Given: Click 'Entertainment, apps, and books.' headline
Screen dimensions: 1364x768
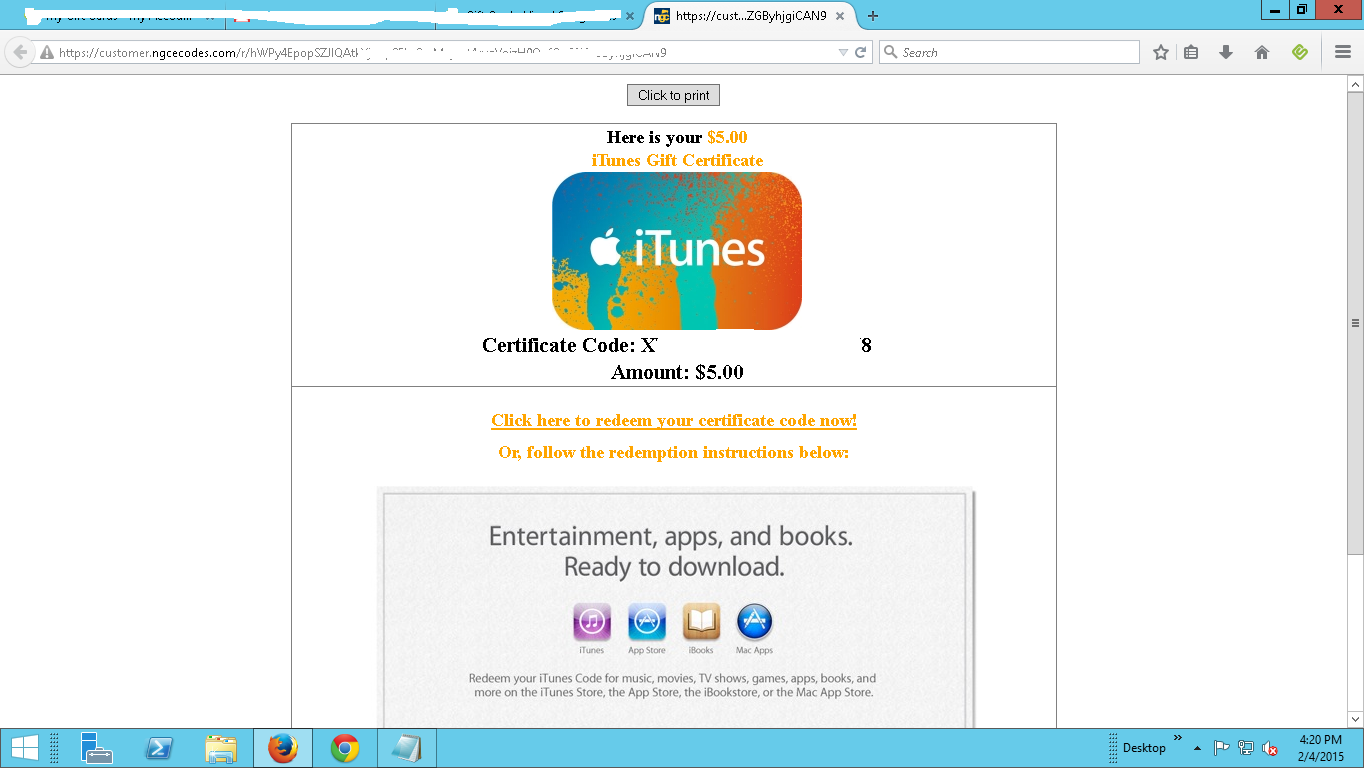Looking at the screenshot, I should [x=671, y=536].
